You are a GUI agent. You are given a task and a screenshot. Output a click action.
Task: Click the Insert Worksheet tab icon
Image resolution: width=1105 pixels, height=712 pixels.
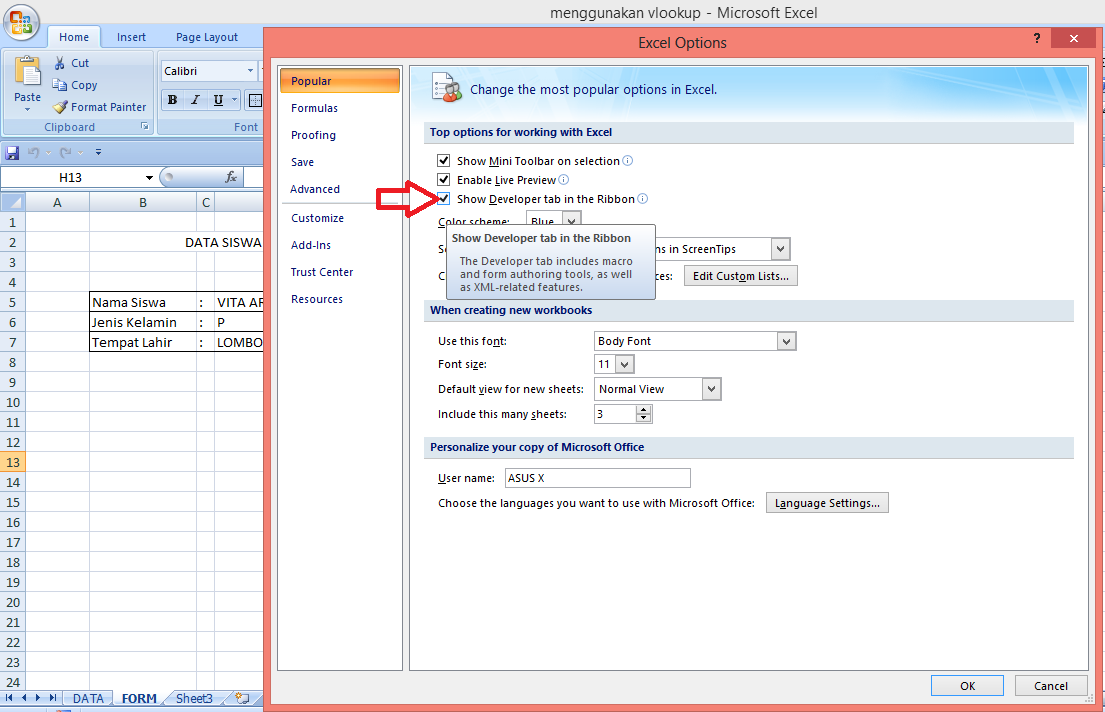coord(242,698)
